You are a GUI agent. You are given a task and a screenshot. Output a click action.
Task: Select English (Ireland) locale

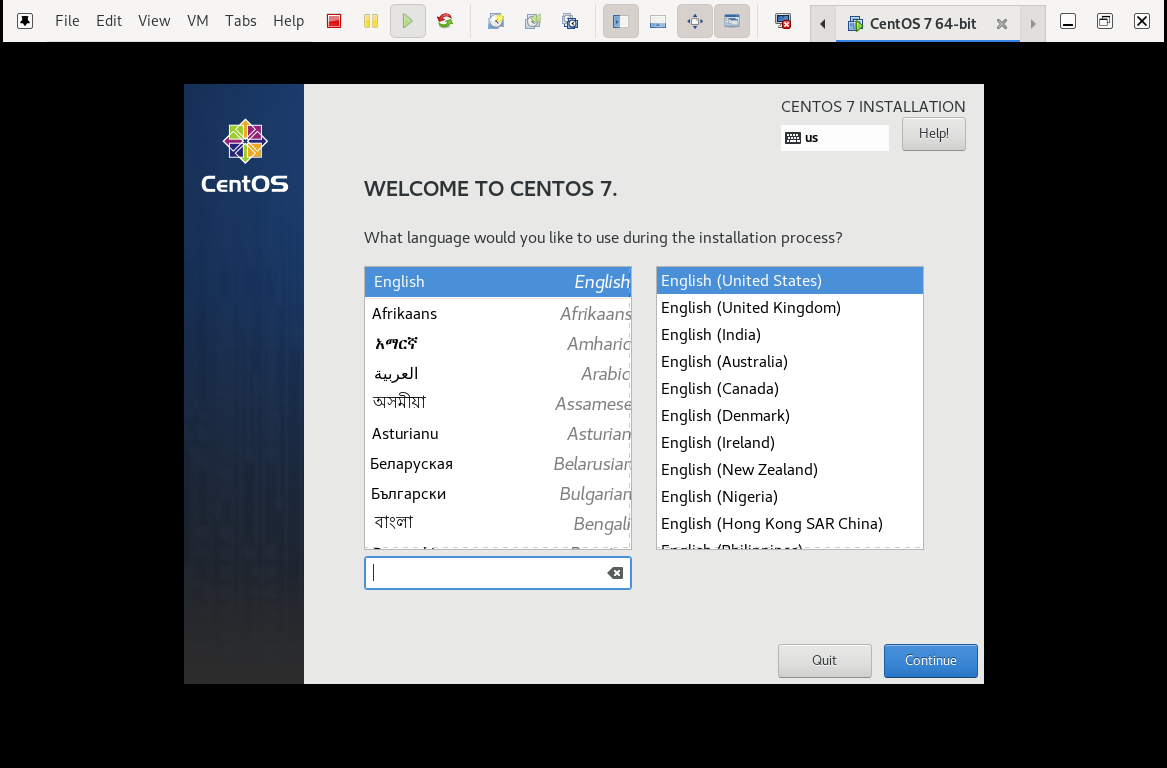(790, 443)
